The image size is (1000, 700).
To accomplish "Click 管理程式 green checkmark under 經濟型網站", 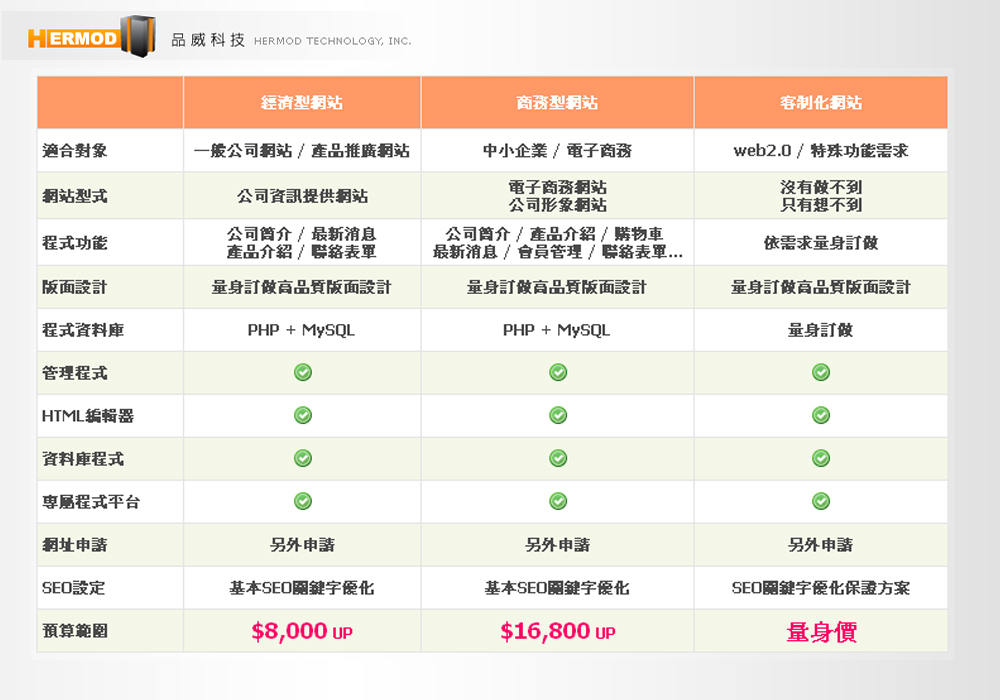I will tap(302, 372).
